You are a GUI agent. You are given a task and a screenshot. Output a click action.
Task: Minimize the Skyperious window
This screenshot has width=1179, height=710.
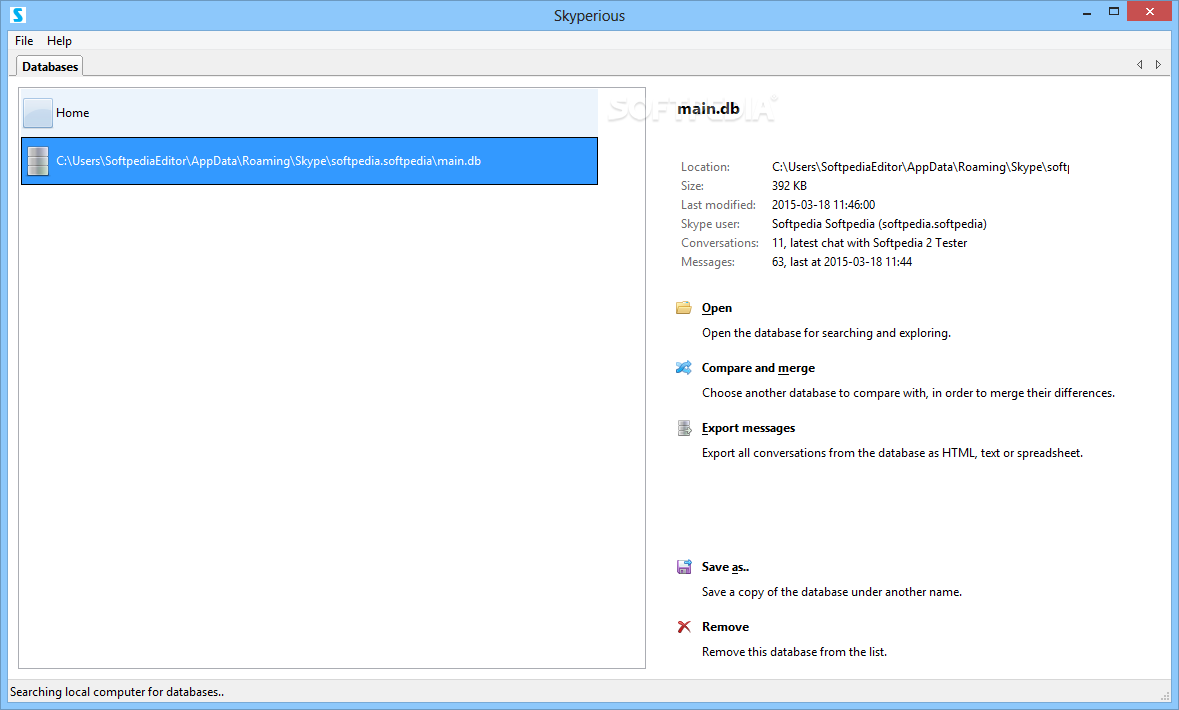coord(1087,12)
